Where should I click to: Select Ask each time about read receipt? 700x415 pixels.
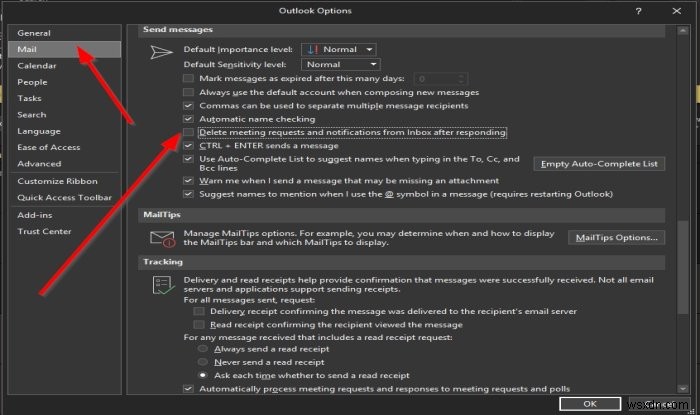click(x=203, y=375)
